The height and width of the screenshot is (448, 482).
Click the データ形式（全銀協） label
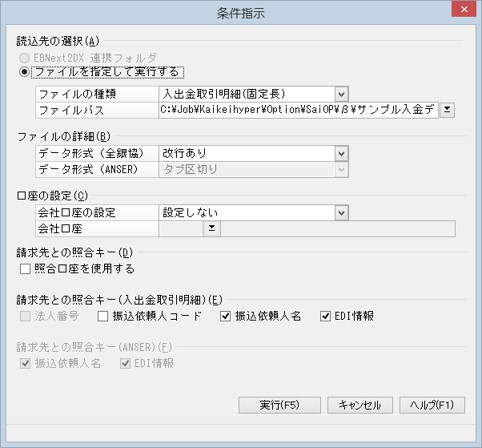(x=97, y=153)
